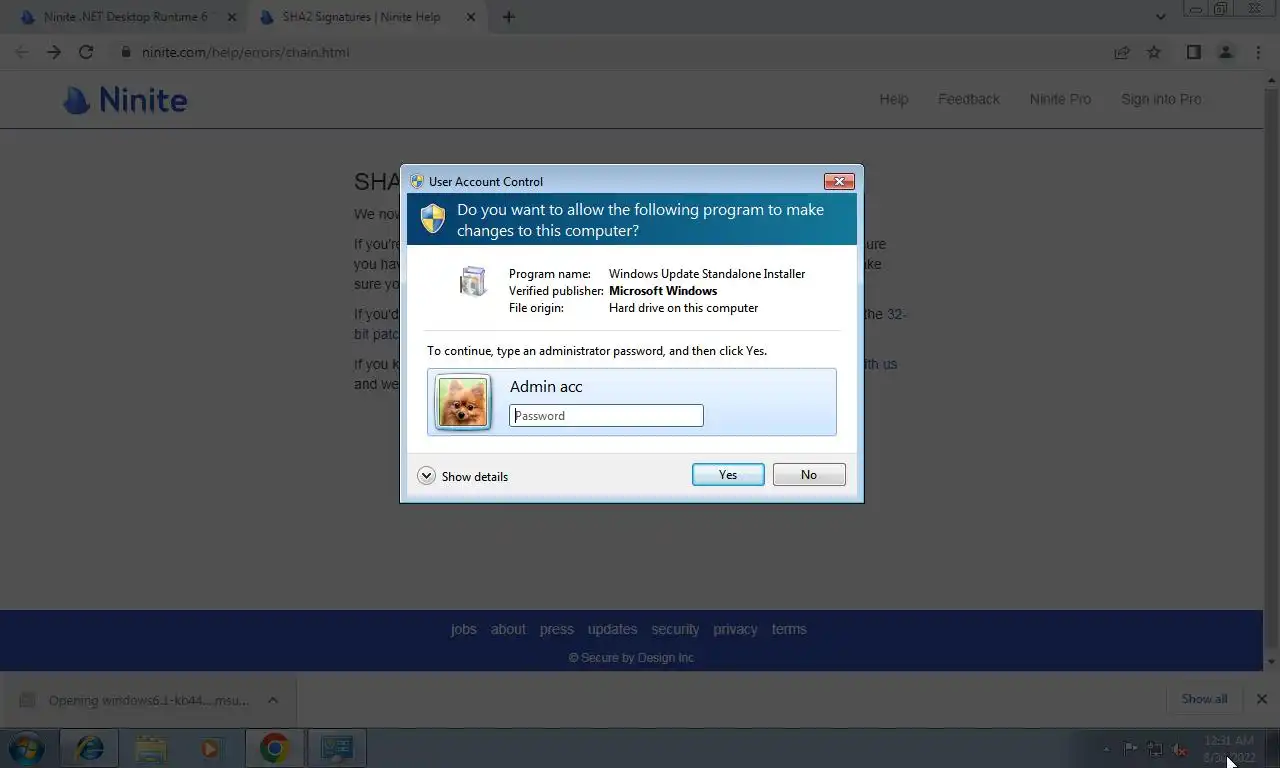The width and height of the screenshot is (1280, 768).
Task: Open the Feedback link in Ninite header
Action: pyautogui.click(x=969, y=99)
